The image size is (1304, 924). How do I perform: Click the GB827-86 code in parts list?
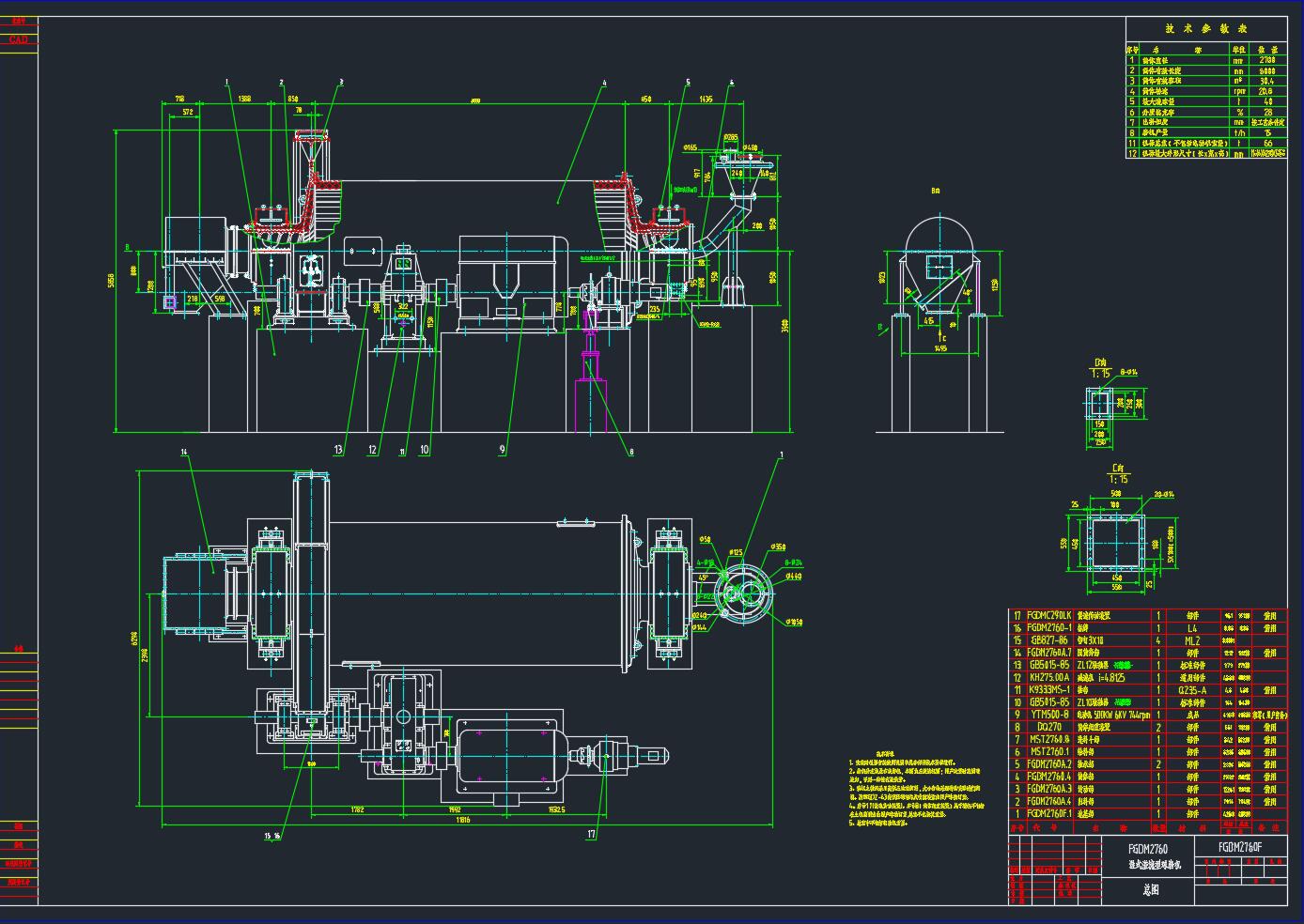[1049, 639]
